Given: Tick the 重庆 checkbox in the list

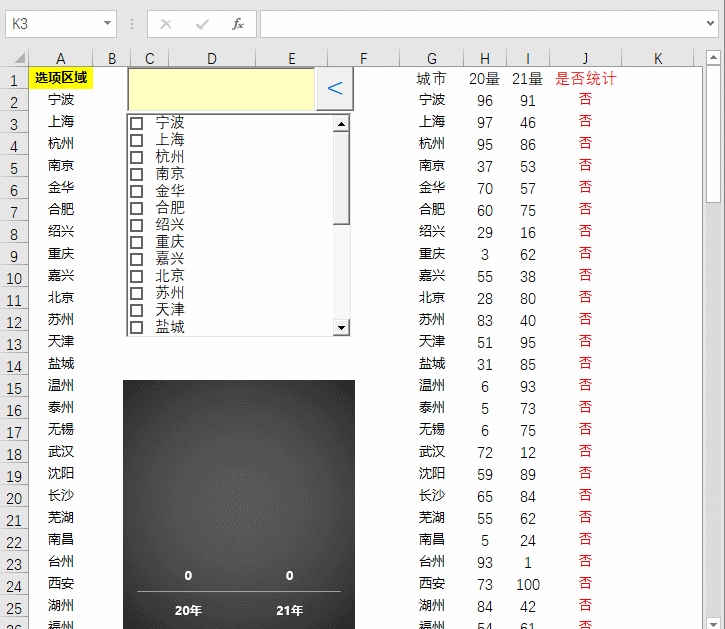Looking at the screenshot, I should point(136,242).
